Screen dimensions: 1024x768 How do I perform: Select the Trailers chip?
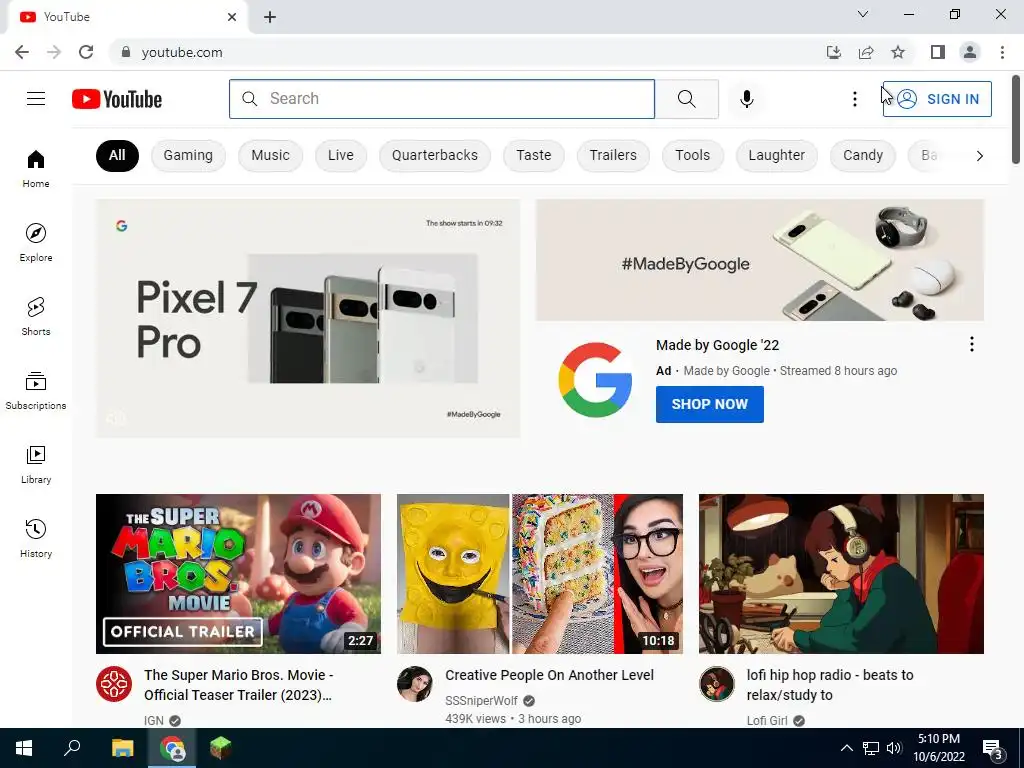tap(613, 155)
